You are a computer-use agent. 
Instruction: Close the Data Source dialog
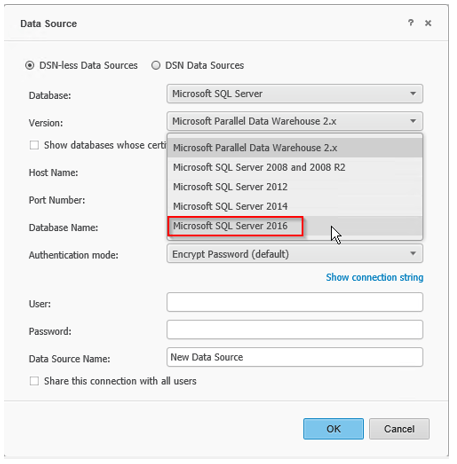click(x=428, y=23)
